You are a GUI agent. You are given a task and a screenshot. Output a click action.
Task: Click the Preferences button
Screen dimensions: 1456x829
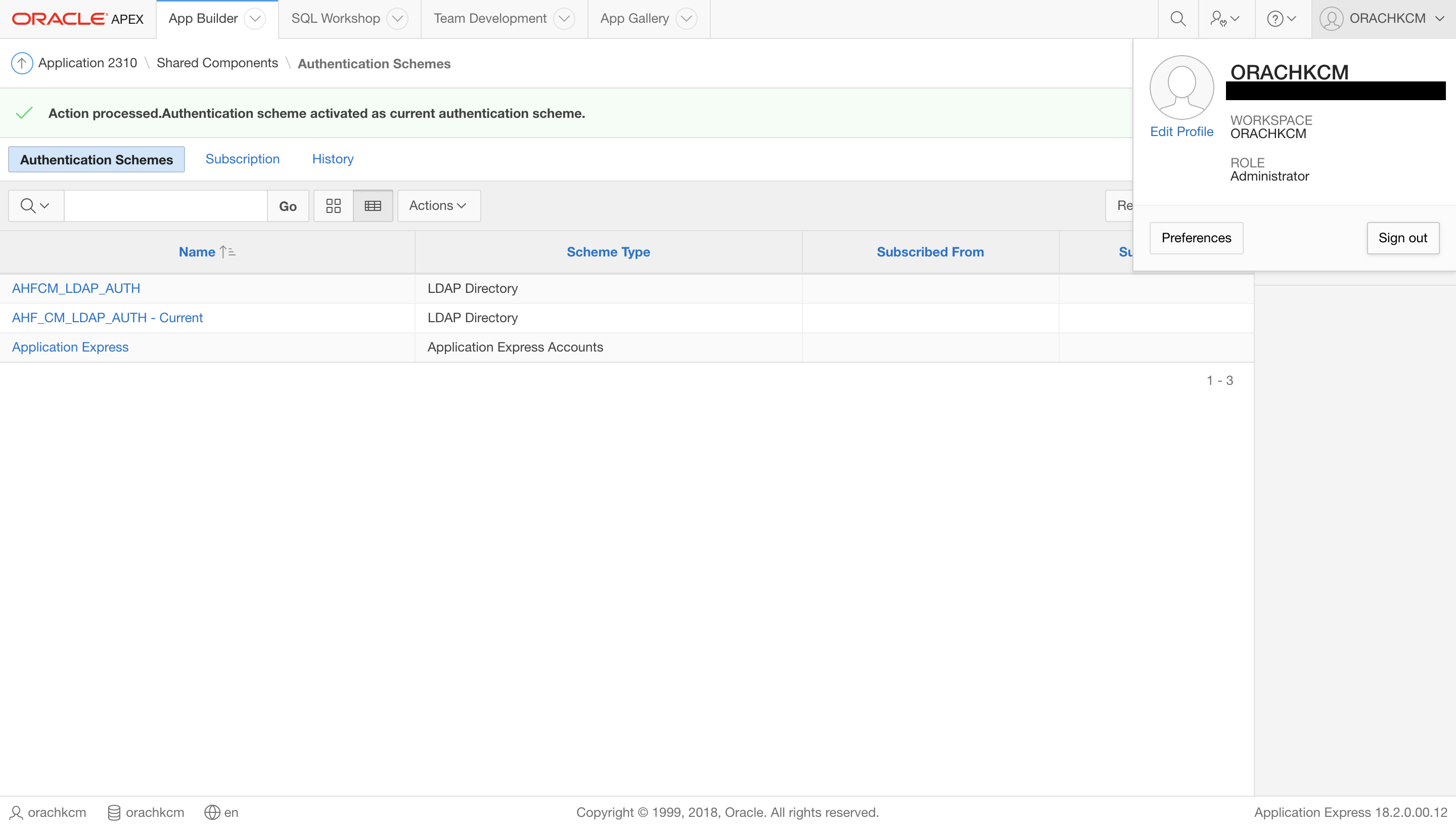tap(1196, 238)
